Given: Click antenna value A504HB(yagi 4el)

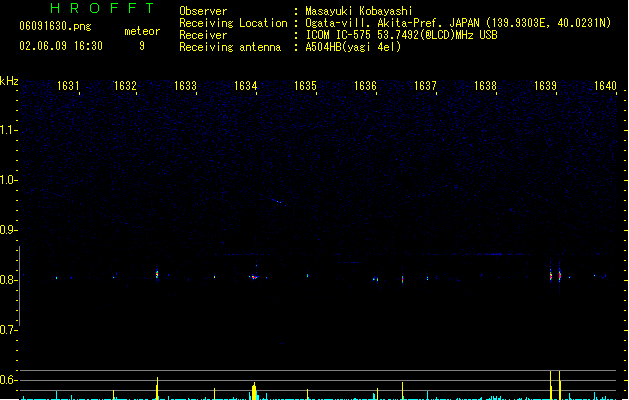Looking at the screenshot, I should coord(353,47).
